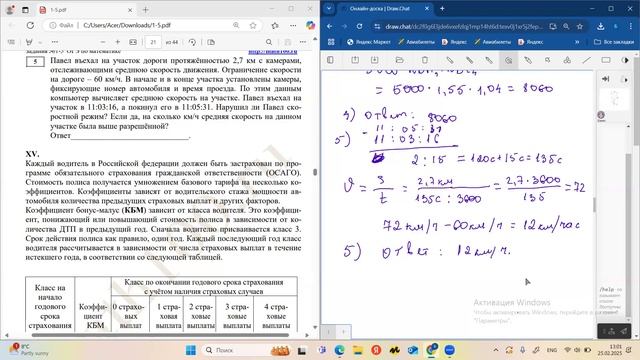Click the PDF page number field showing 21

point(153,42)
